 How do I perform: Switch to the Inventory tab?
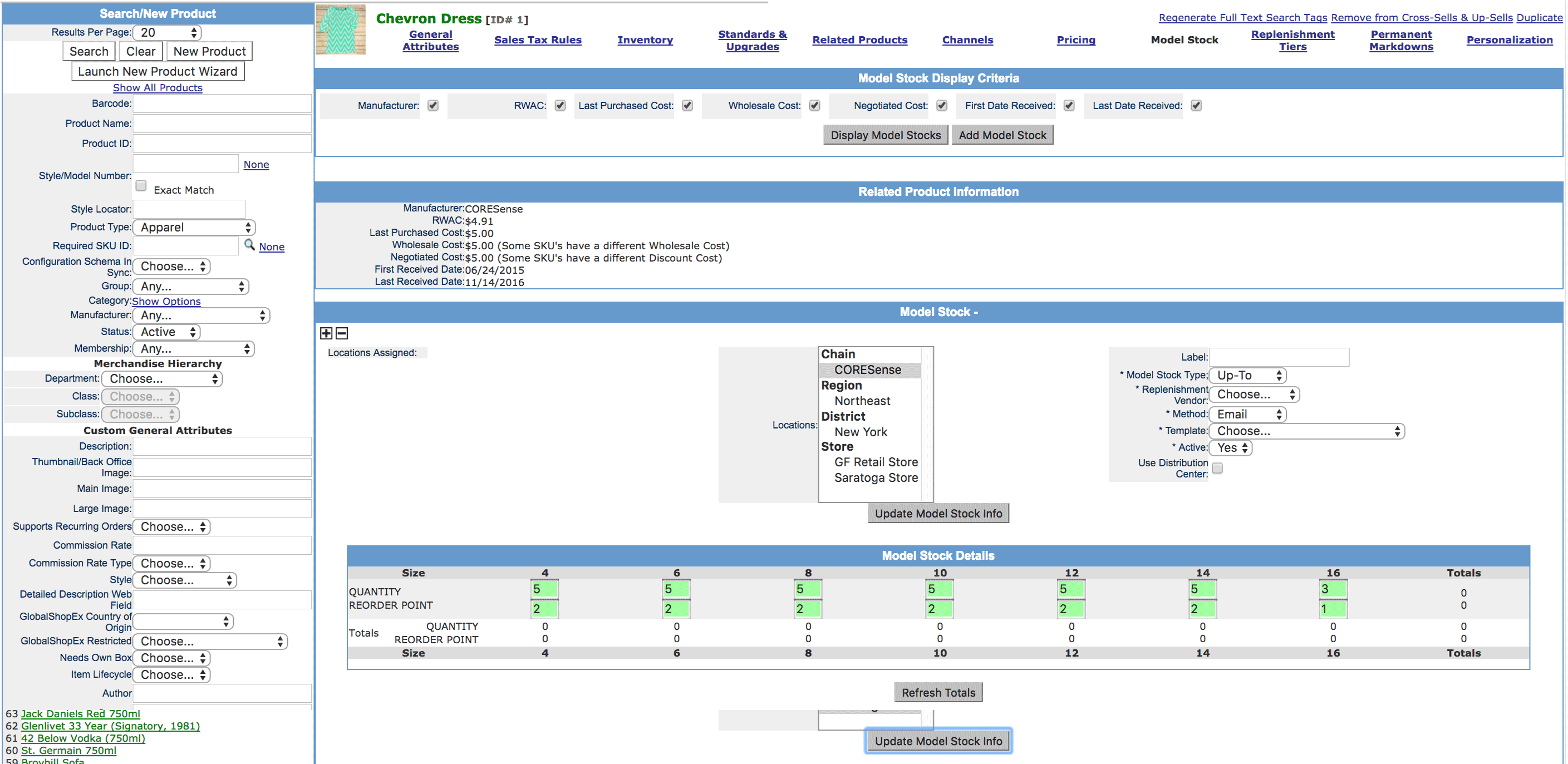click(x=645, y=40)
